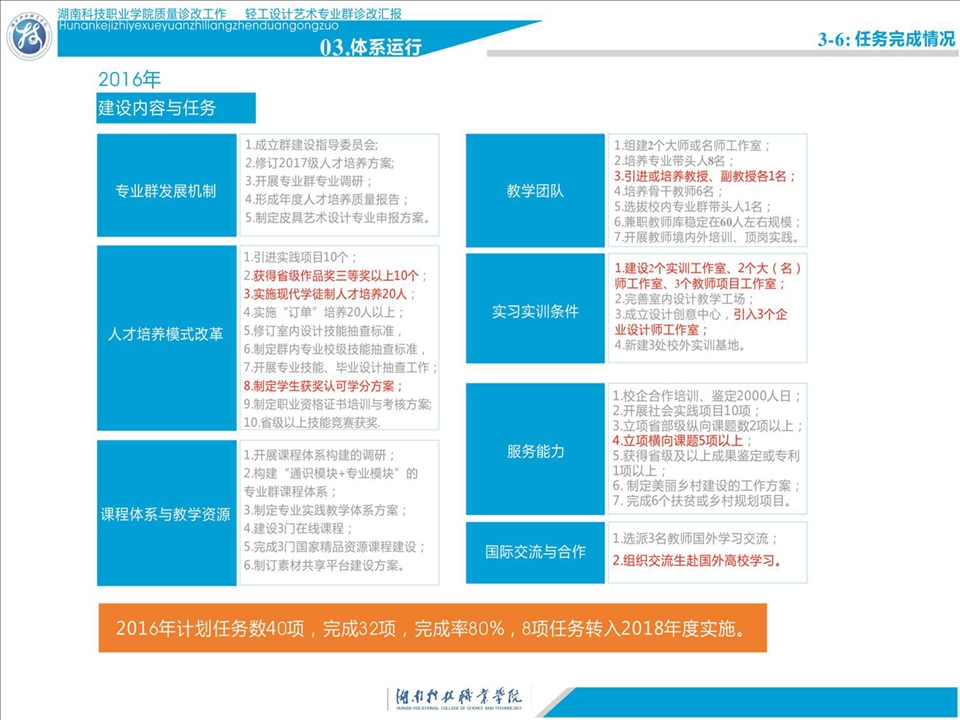Click '3.立项省部级纵向课题数2项以上' line
This screenshot has height=720, width=960.
click(708, 426)
